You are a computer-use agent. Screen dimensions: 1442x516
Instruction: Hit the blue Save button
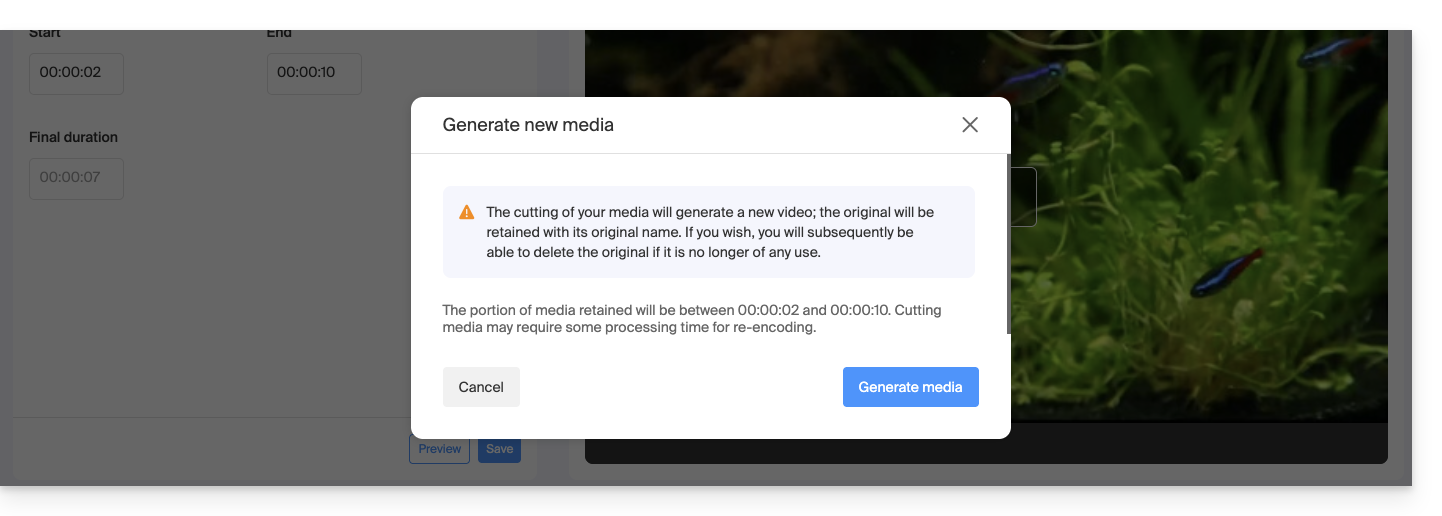[499, 449]
